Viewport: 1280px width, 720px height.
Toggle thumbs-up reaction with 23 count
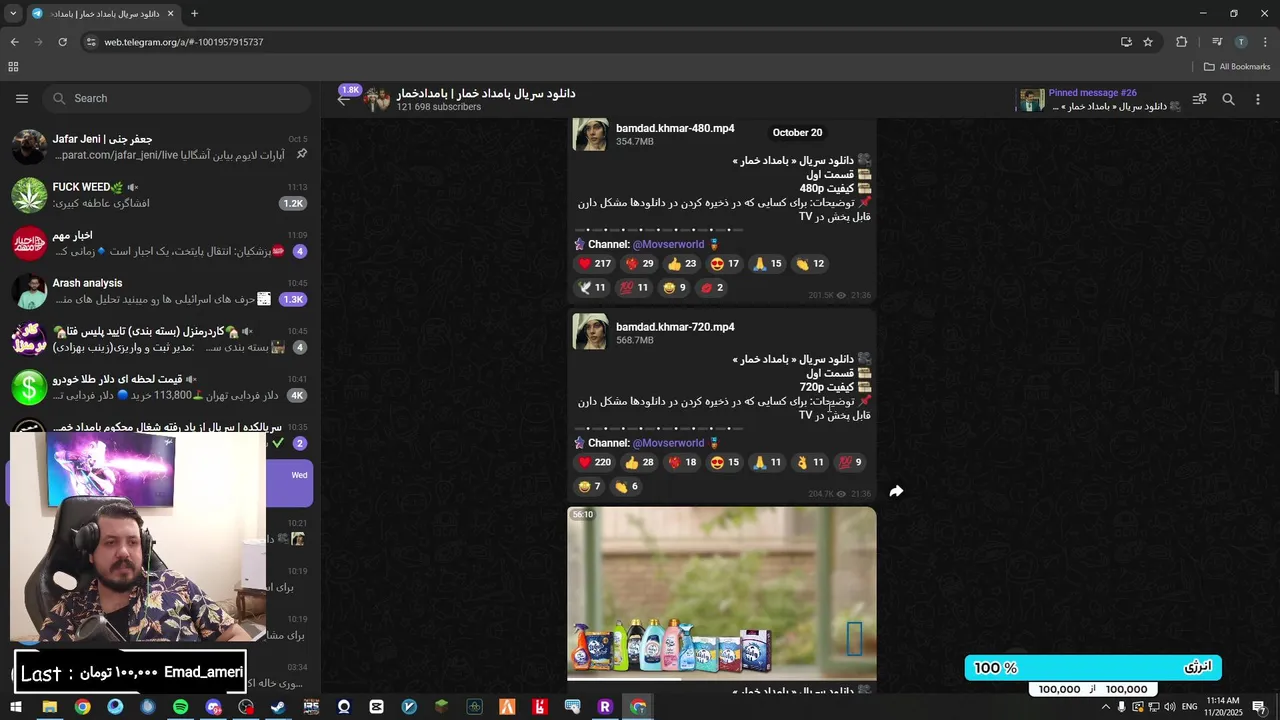coord(682,264)
